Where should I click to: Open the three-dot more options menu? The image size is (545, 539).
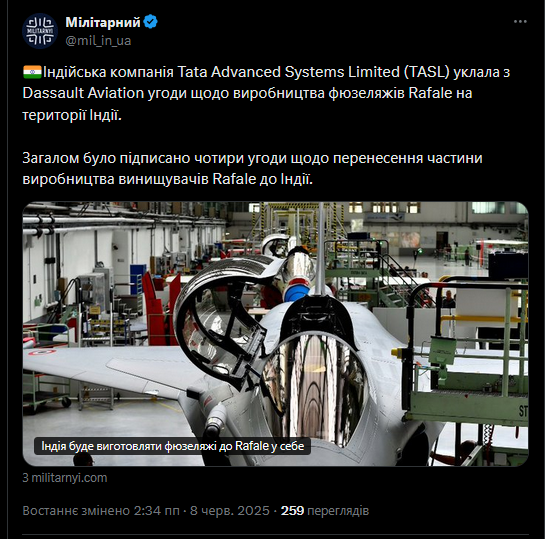click(520, 22)
